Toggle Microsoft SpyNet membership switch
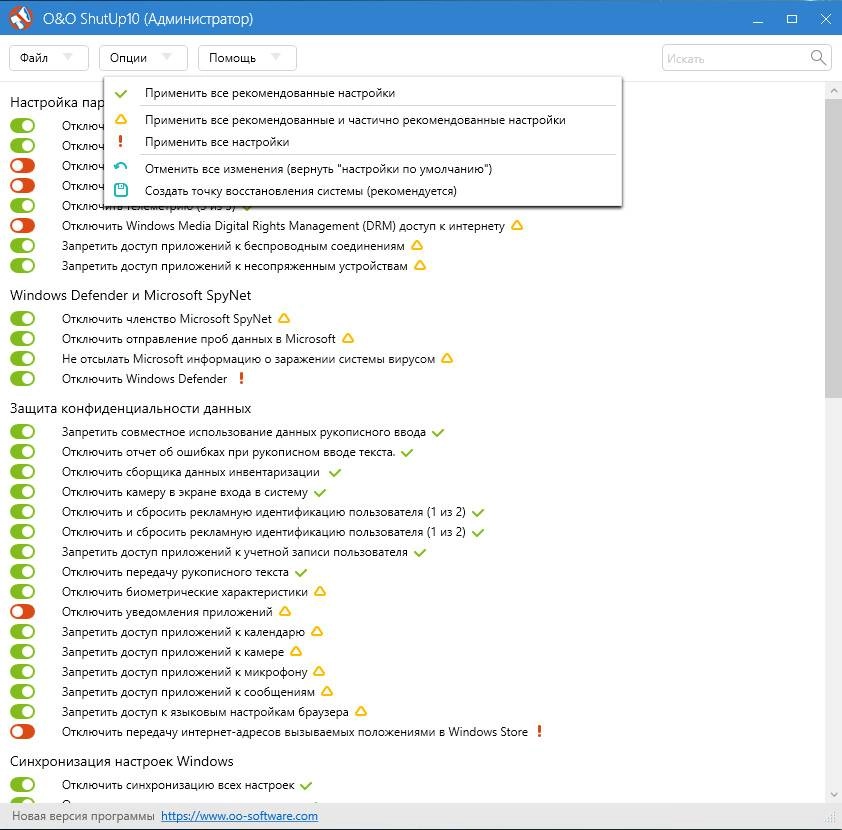842x830 pixels. coord(23,318)
